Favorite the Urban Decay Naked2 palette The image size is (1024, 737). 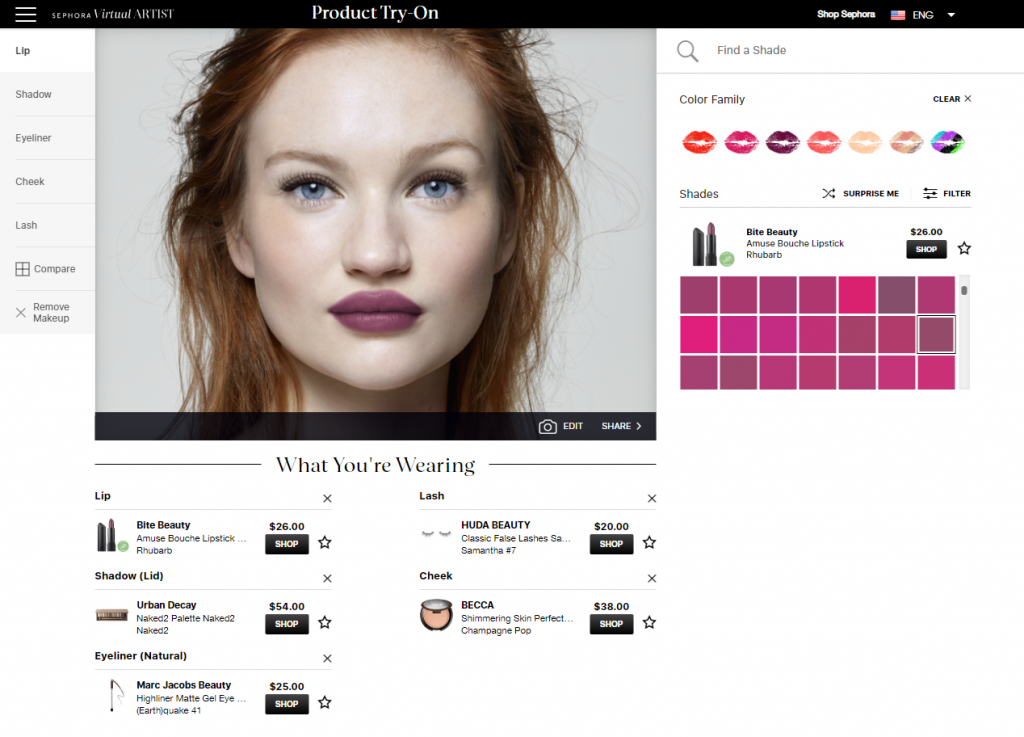(325, 623)
